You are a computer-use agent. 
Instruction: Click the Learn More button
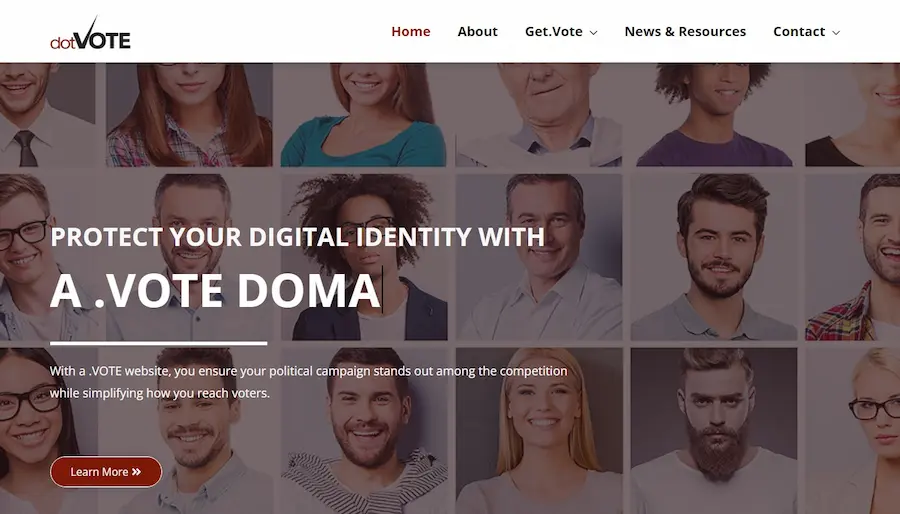pos(106,472)
